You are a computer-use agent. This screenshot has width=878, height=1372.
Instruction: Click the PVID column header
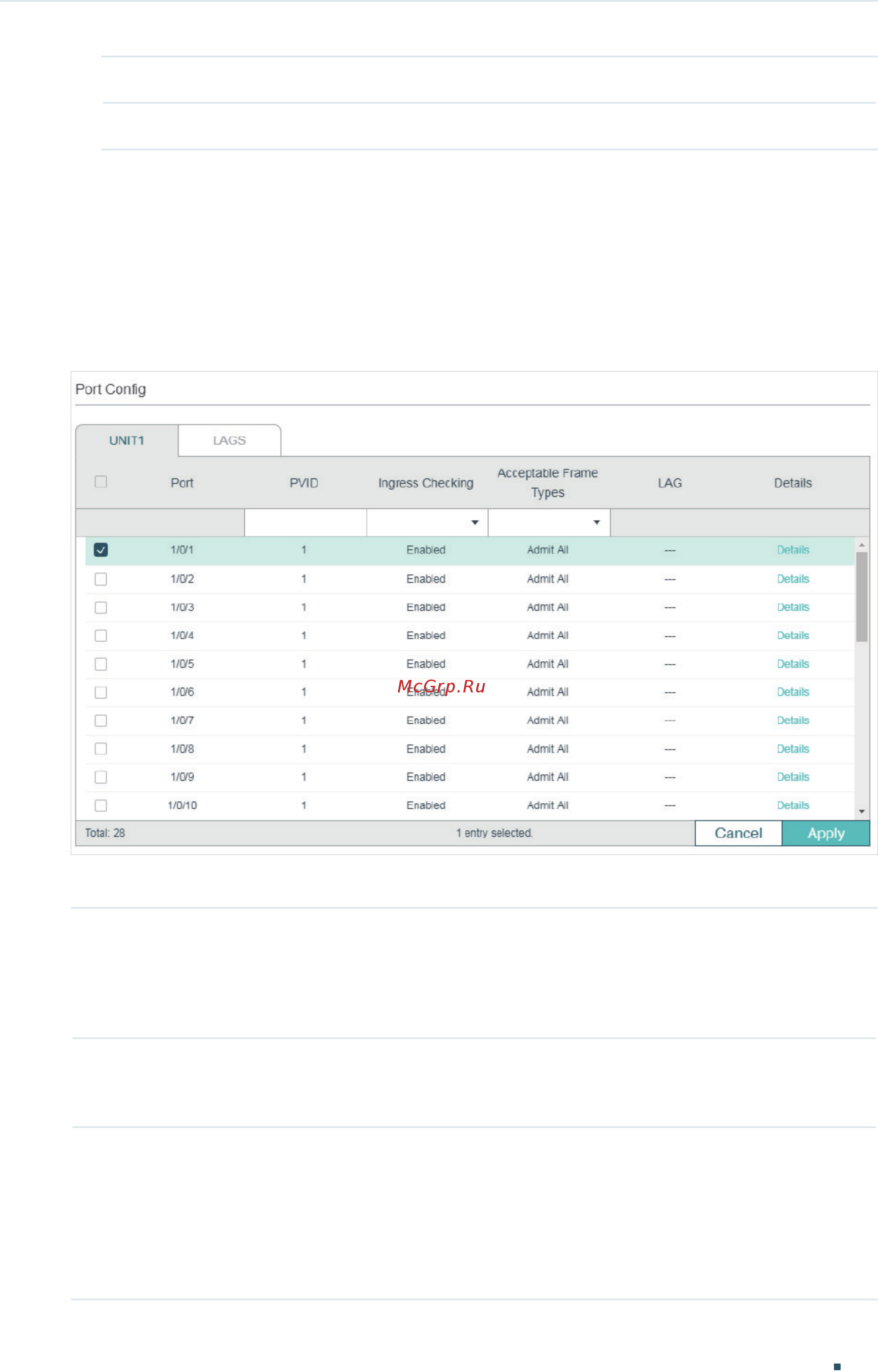point(304,483)
